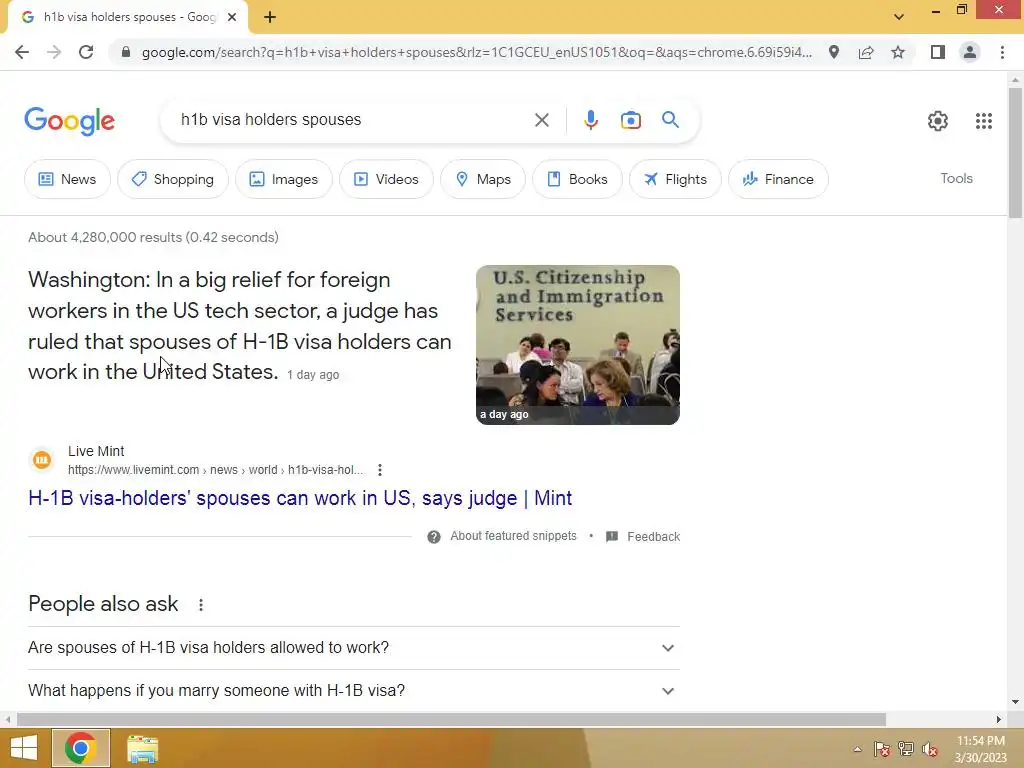The width and height of the screenshot is (1024, 768).
Task: Switch to Videos results
Action: pyautogui.click(x=386, y=179)
